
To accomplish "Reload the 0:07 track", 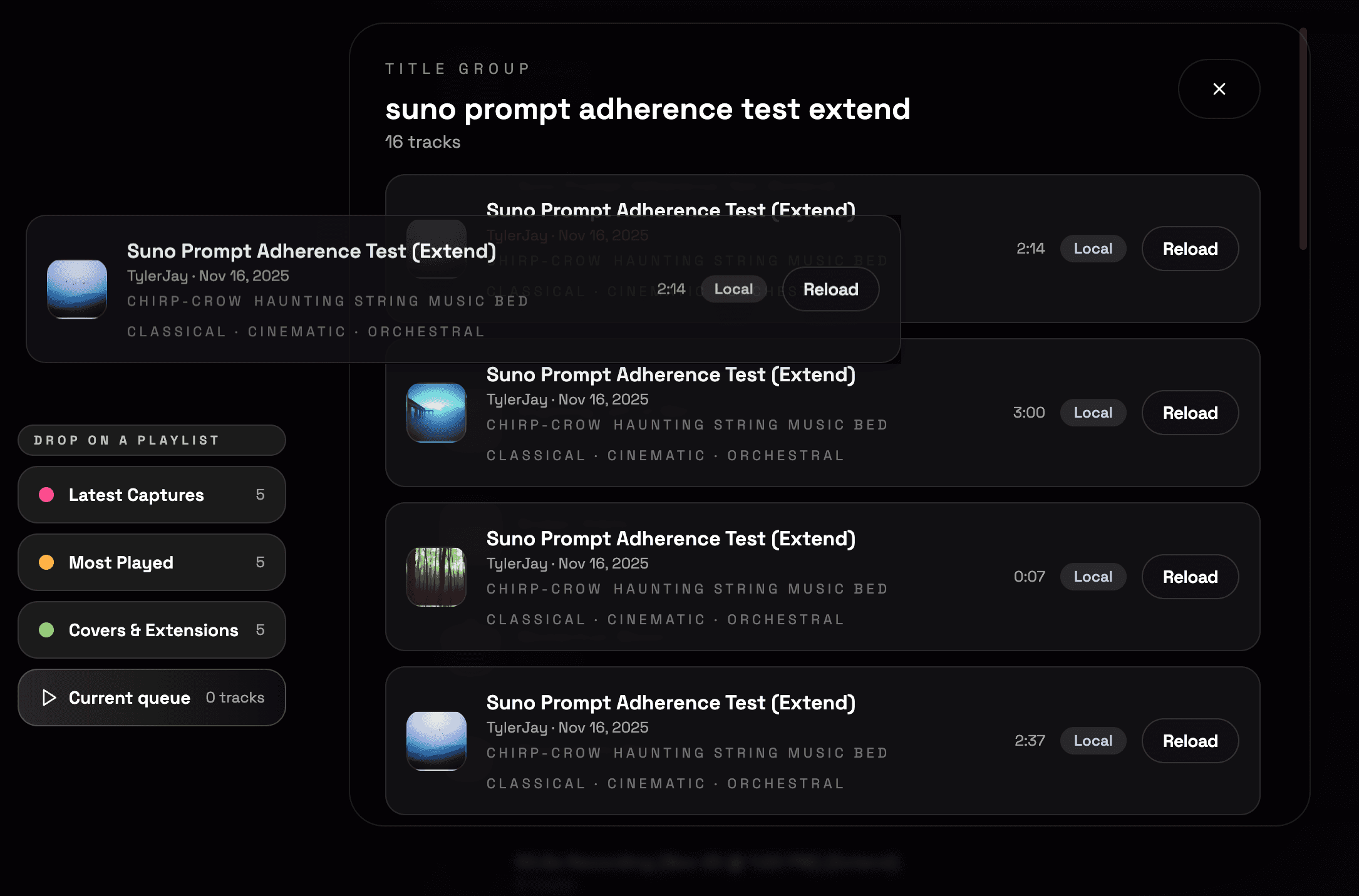I will (x=1189, y=577).
